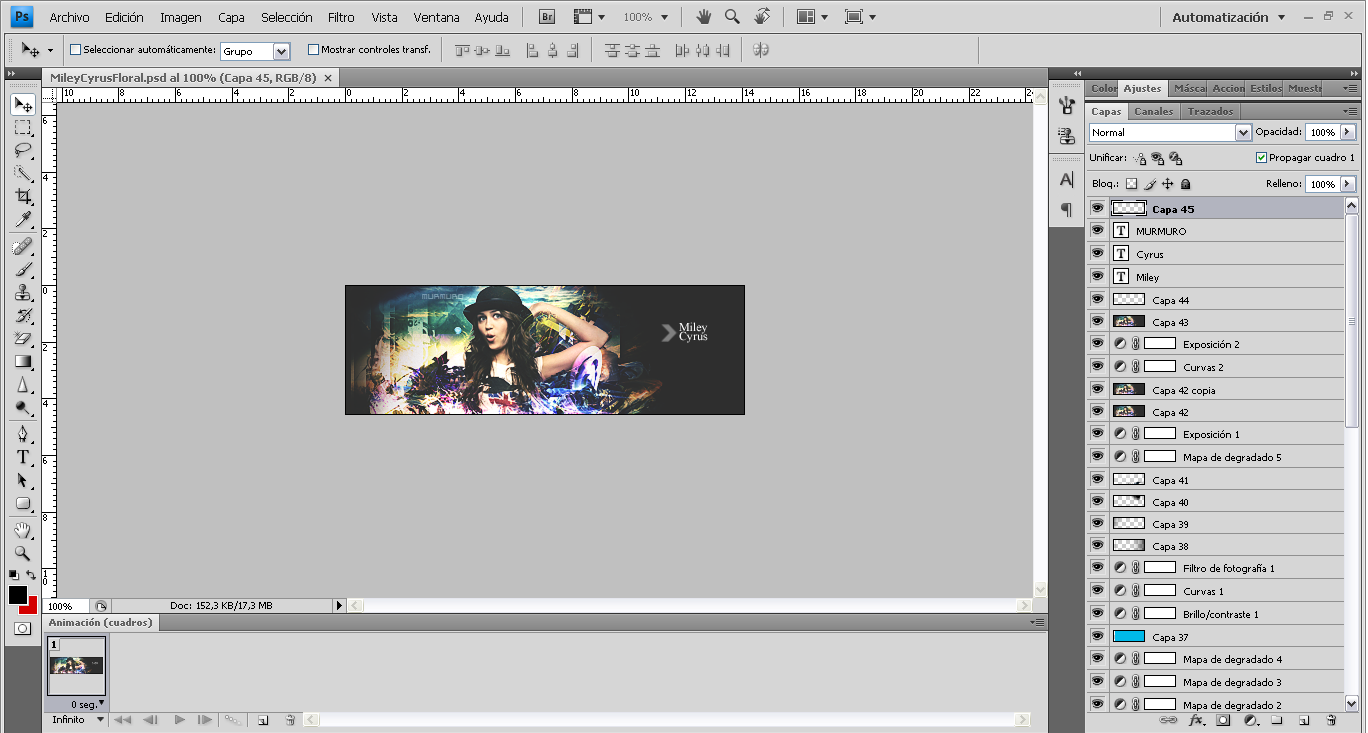Select the Healing Brush tool
Screen dimensions: 1368x733
[23, 246]
